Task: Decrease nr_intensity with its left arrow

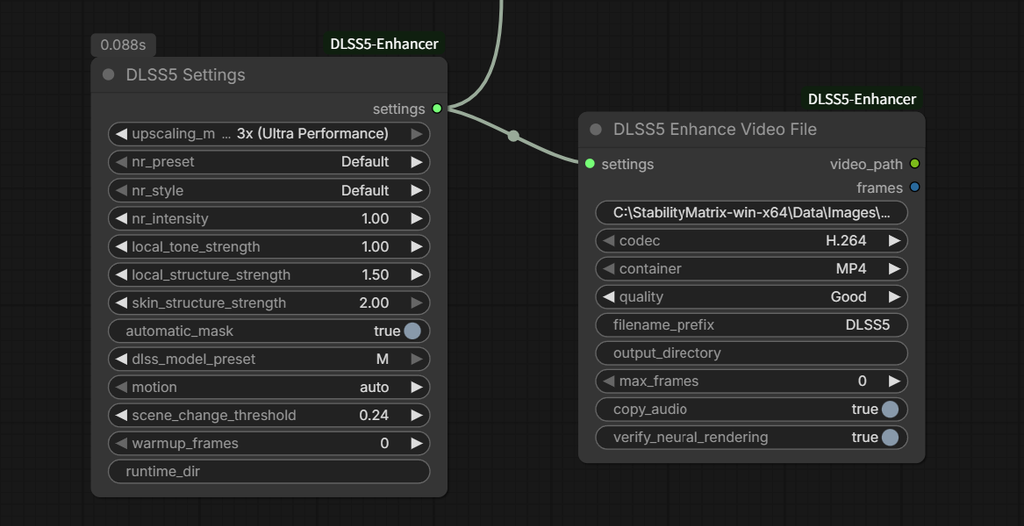Action: tap(121, 219)
